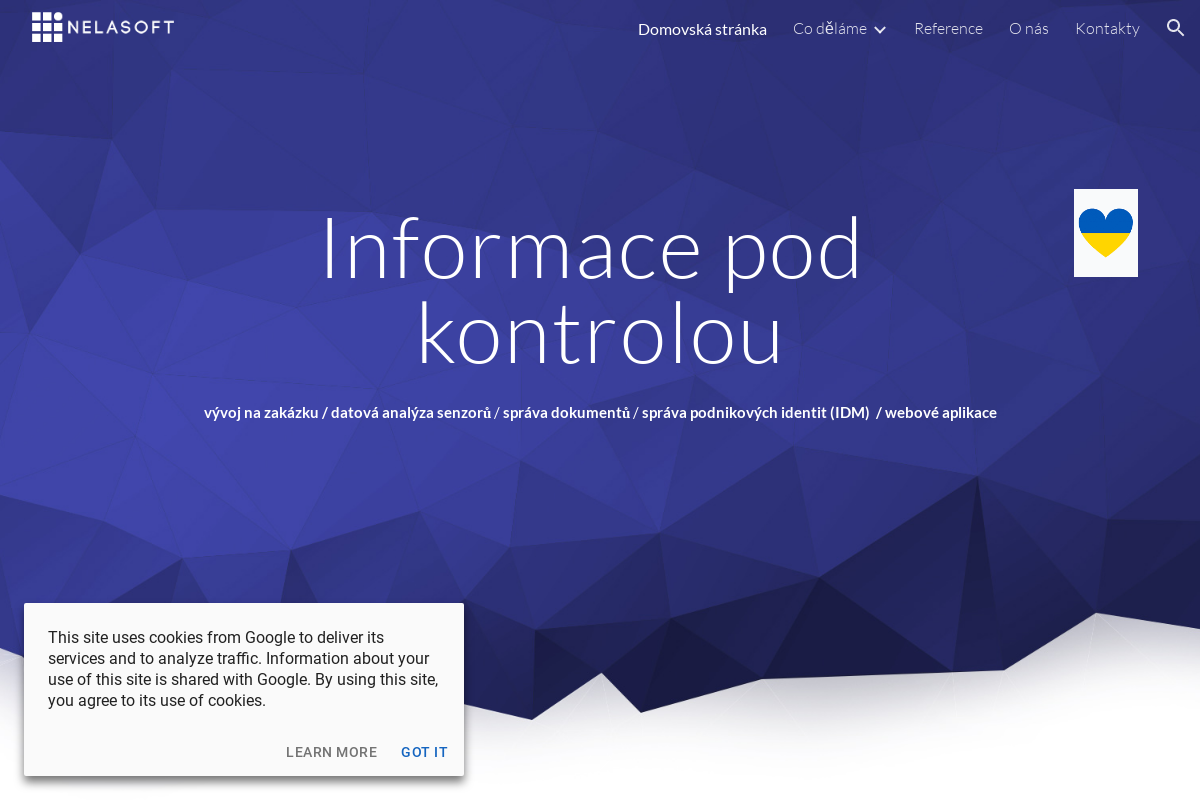Viewport: 1200px width, 800px height.
Task: Click the cookie notice text area
Action: (243, 668)
